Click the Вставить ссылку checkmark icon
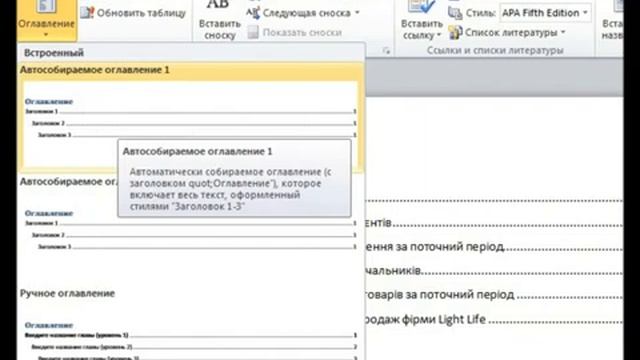640x360 pixels. pyautogui.click(x=422, y=6)
